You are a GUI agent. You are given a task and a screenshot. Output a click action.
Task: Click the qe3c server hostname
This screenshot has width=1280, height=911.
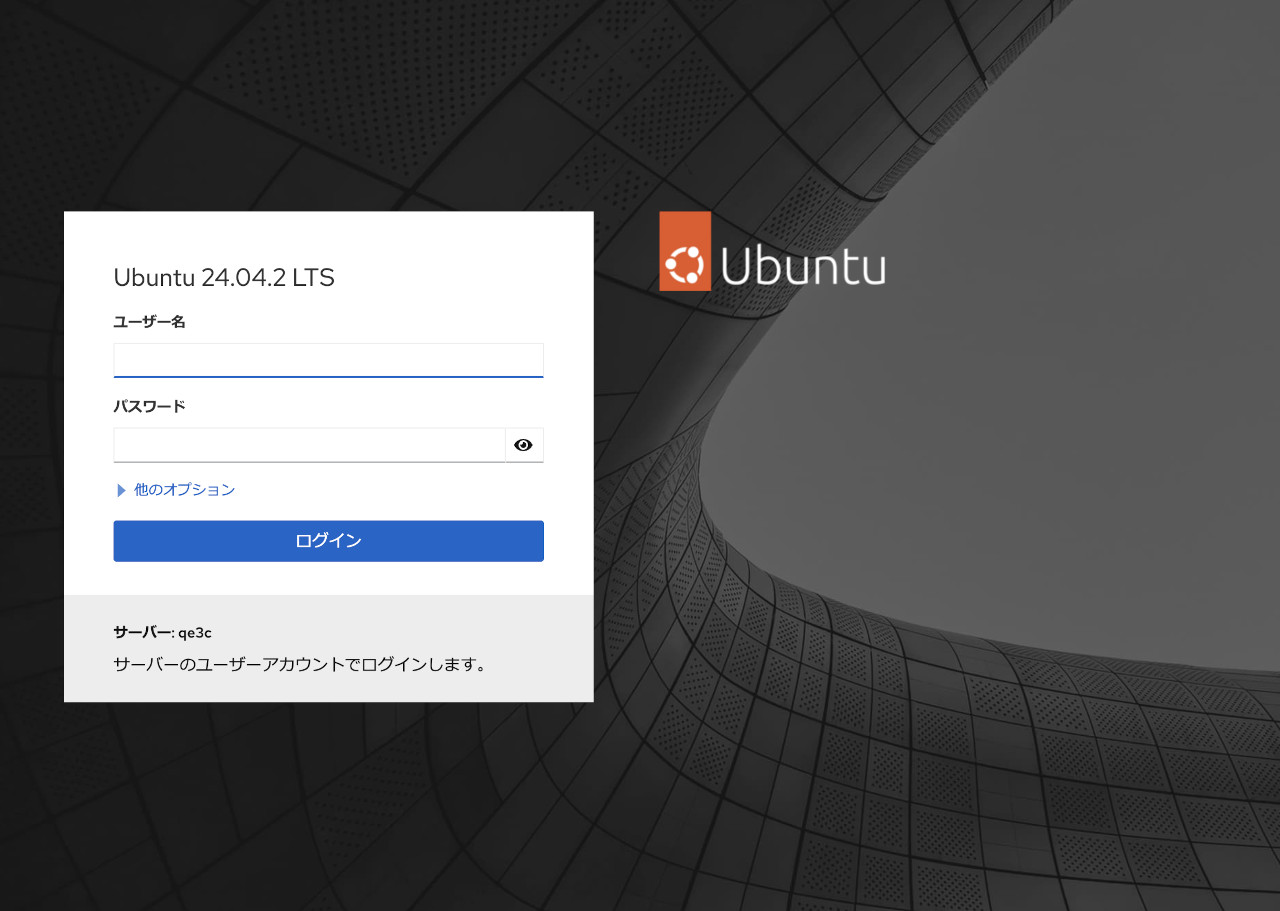click(x=195, y=633)
